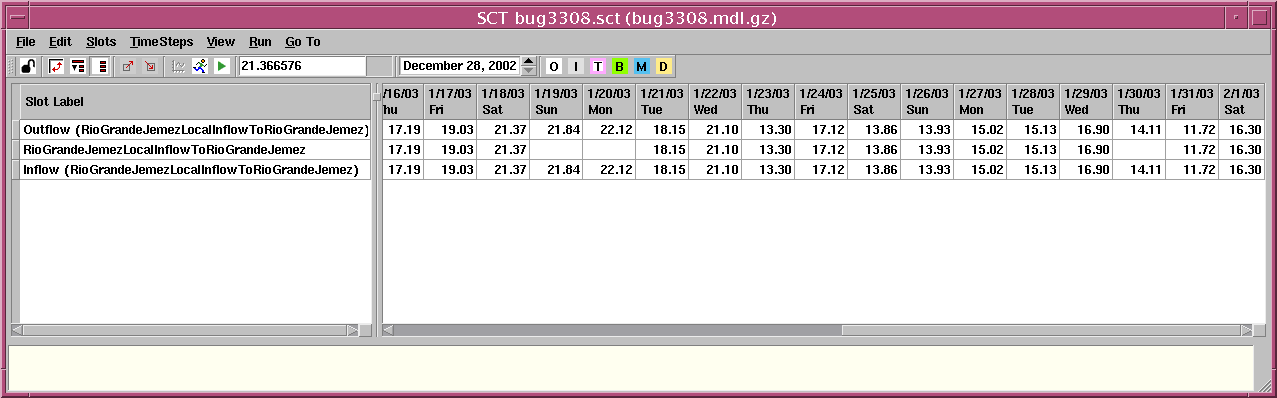Viewport: 1277px width, 398px height.
Task: Click the 1/20/03 Mon column header
Action: pyautogui.click(x=609, y=102)
